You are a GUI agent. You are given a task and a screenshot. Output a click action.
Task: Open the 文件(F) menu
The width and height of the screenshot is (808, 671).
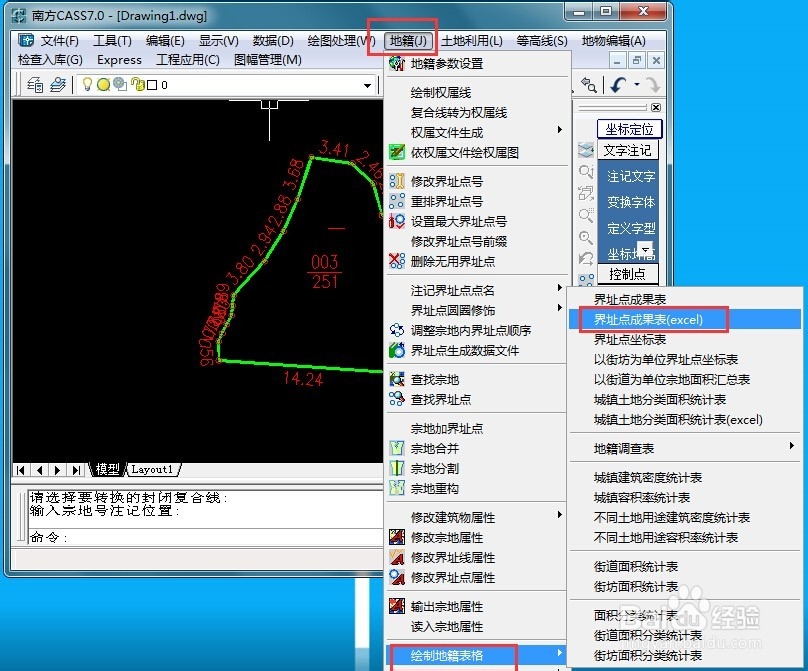tap(59, 41)
